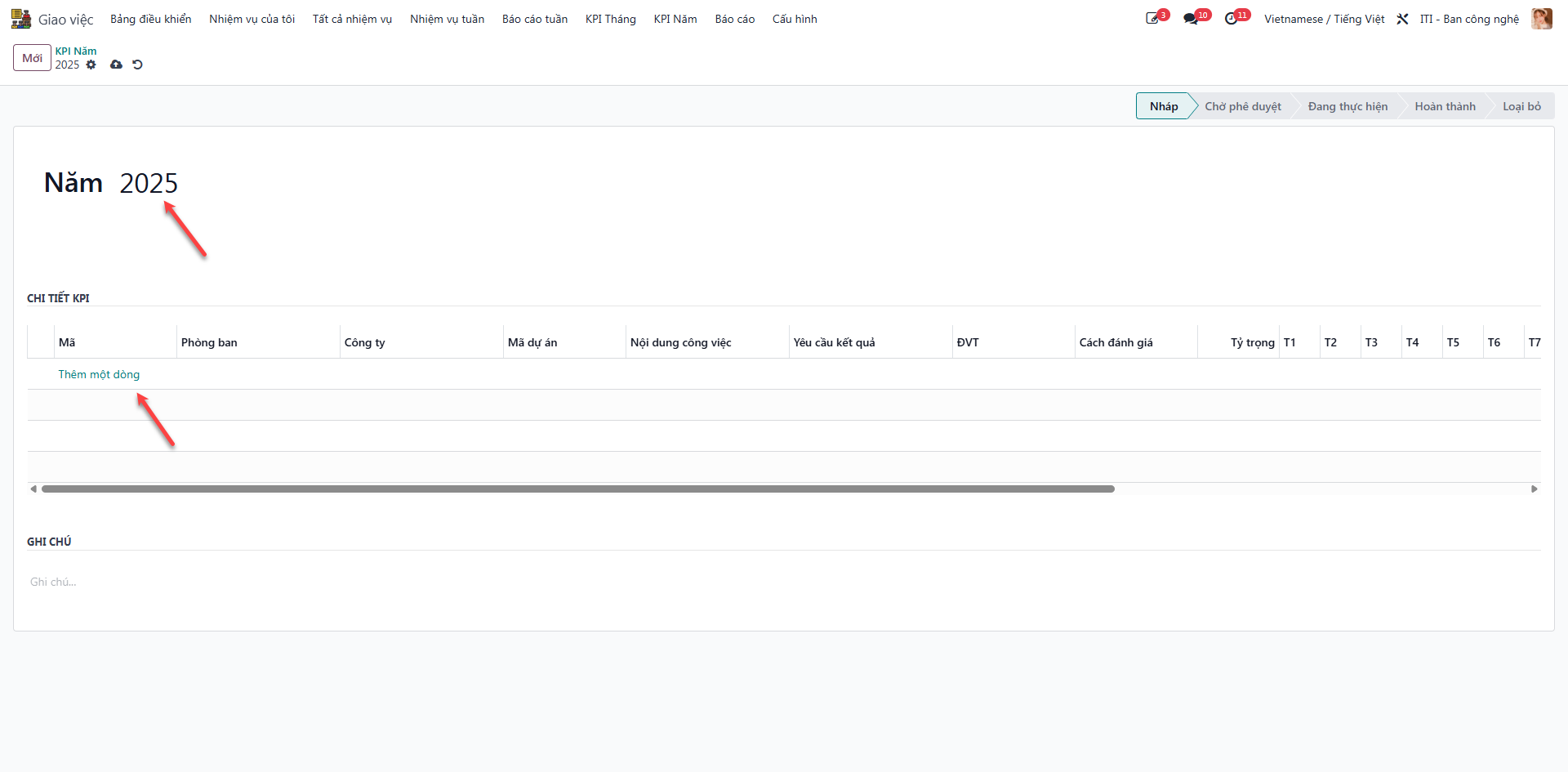This screenshot has width=1568, height=772.
Task: Create a new record with Mới button
Action: point(32,58)
